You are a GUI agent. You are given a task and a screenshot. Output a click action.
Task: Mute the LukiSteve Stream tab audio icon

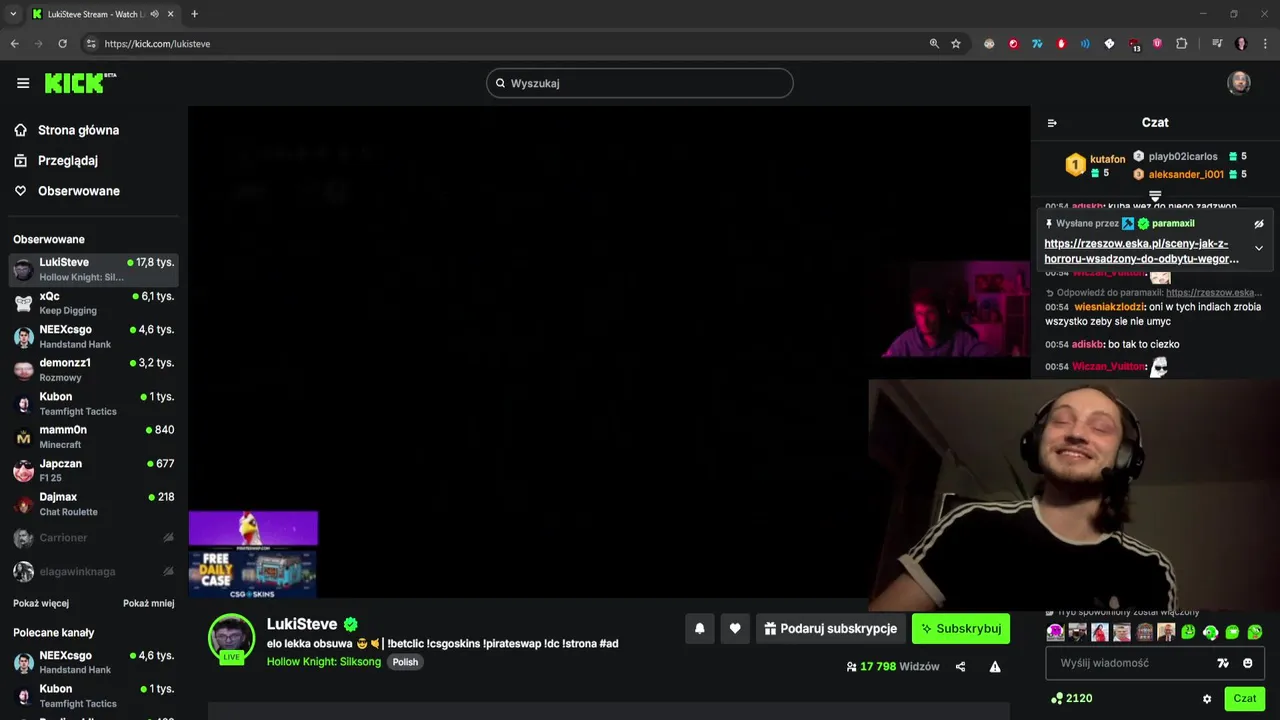[154, 14]
